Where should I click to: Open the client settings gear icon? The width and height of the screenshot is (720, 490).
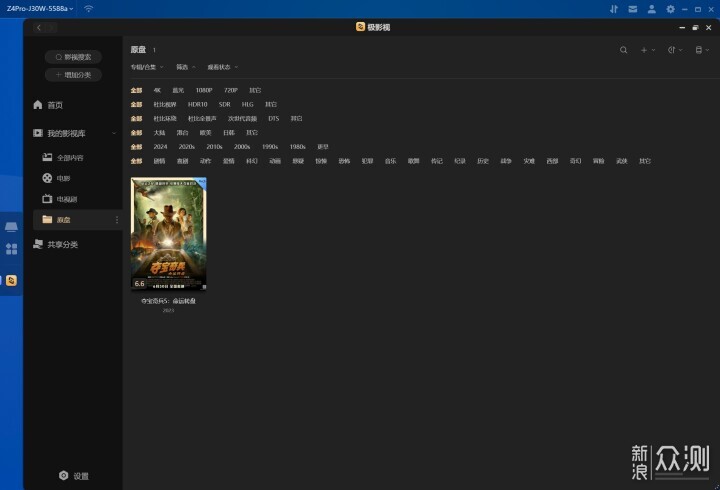click(670, 9)
